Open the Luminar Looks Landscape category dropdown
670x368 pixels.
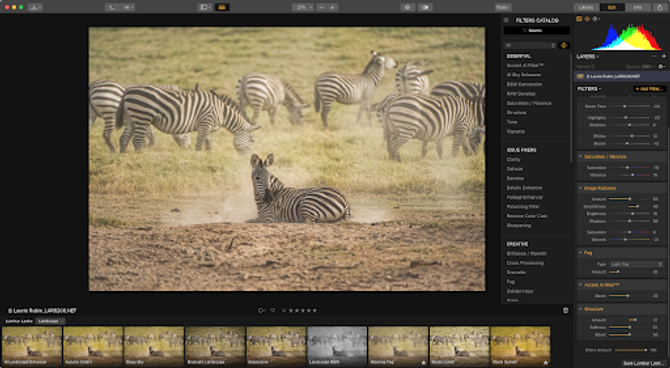pos(50,321)
